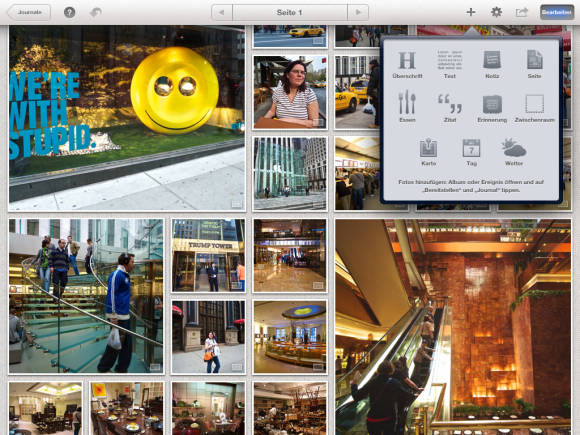Go back to Journale
Viewport: 580px width, 435px height.
pos(29,12)
